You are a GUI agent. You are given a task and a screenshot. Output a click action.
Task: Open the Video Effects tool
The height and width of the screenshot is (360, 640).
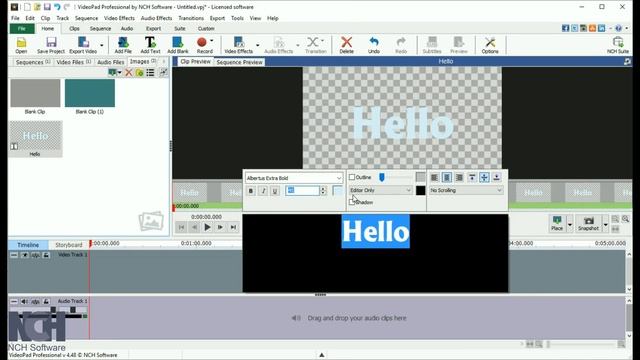coord(239,45)
